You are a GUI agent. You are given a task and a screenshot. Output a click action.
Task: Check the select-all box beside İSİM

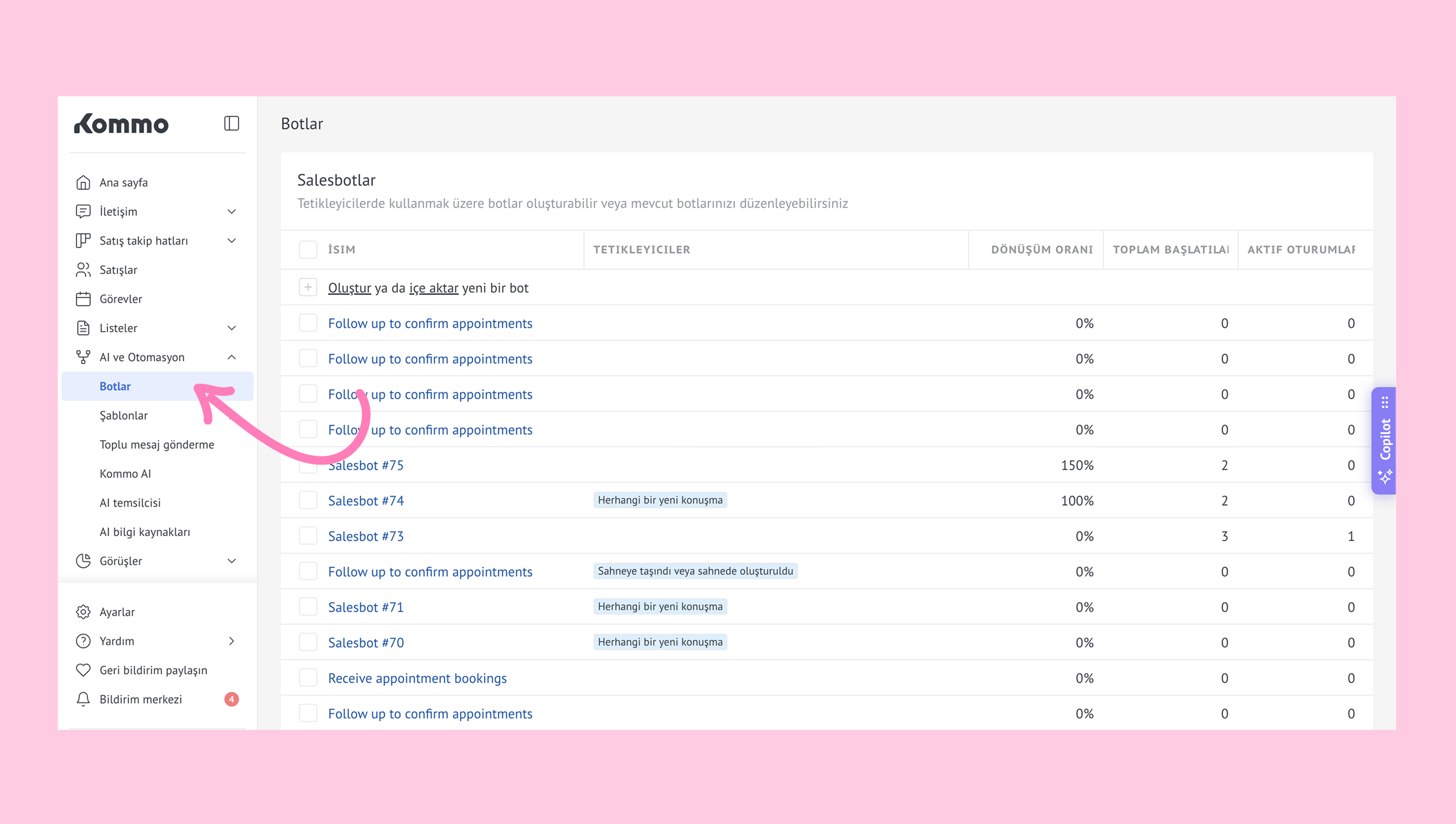[x=308, y=249]
